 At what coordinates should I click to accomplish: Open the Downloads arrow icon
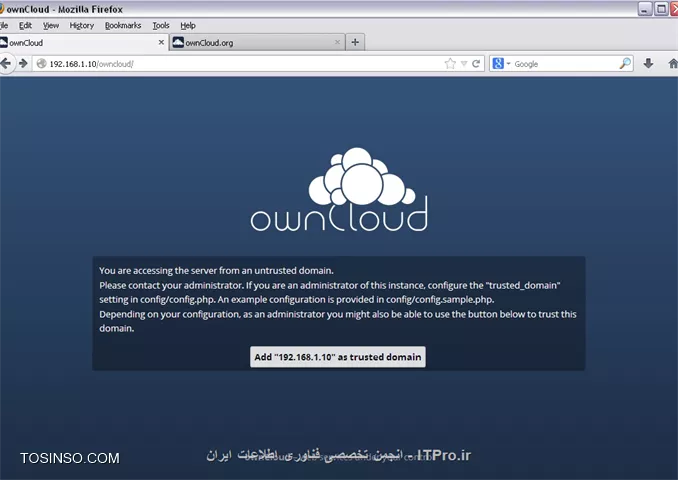(648, 64)
